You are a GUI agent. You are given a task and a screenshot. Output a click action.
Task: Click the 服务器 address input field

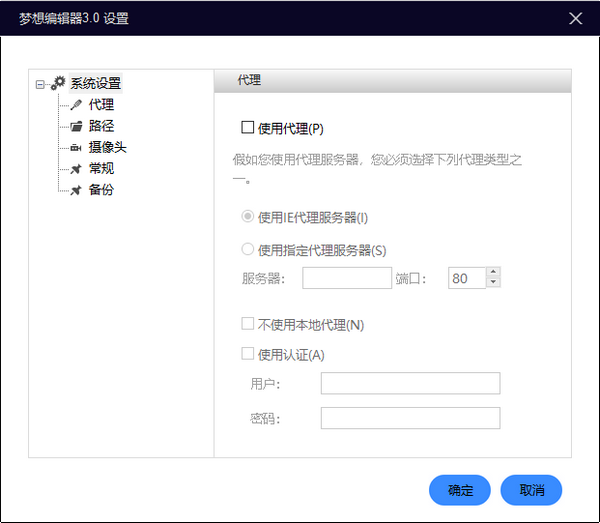(346, 278)
